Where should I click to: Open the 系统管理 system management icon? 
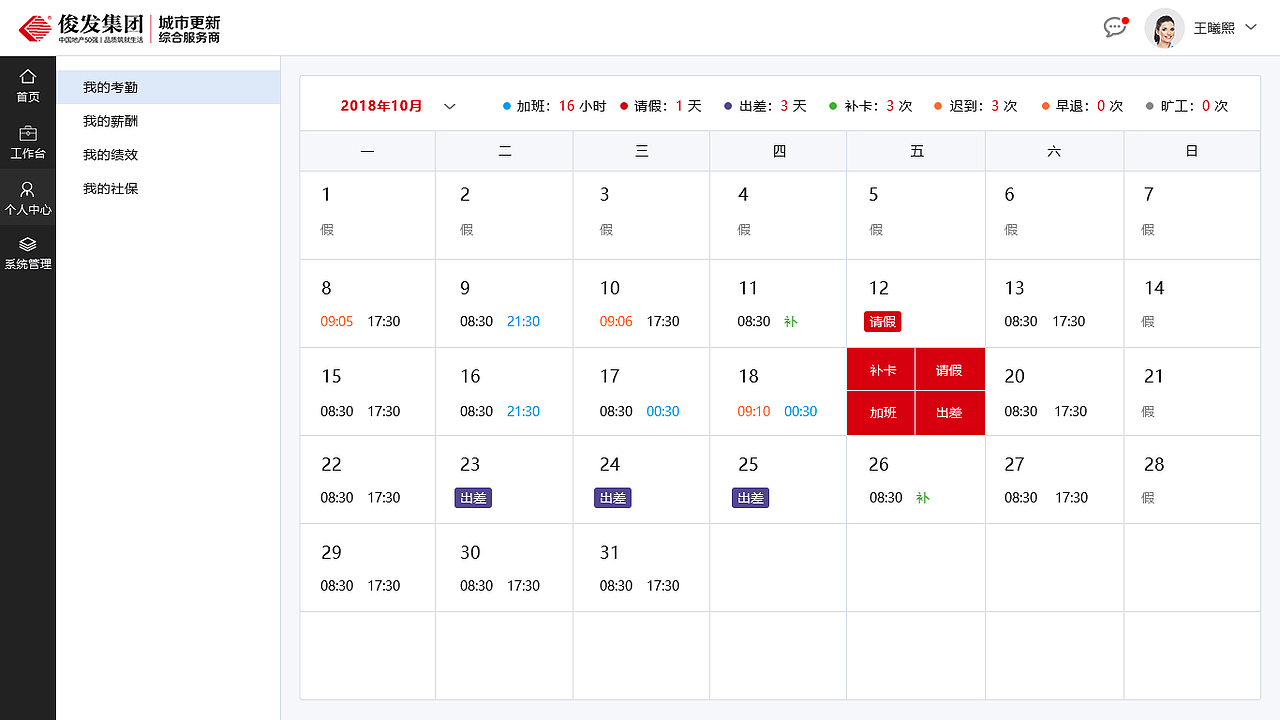tap(28, 252)
